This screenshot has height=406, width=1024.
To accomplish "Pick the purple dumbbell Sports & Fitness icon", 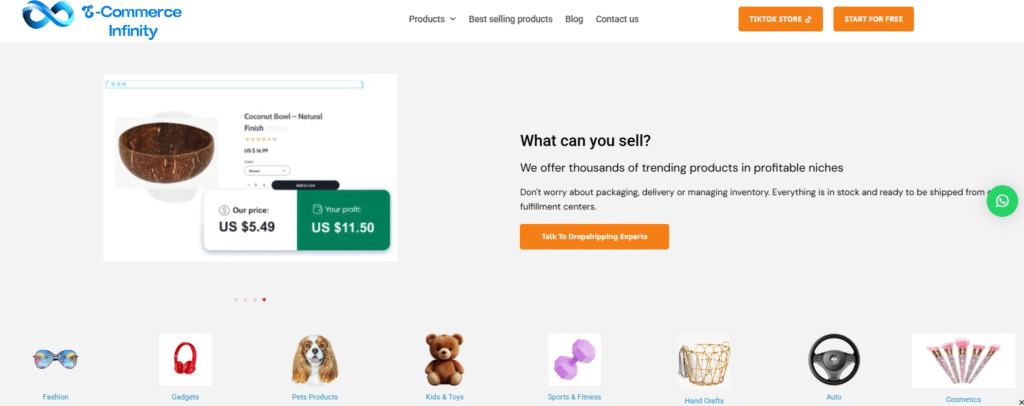I will click(x=574, y=360).
